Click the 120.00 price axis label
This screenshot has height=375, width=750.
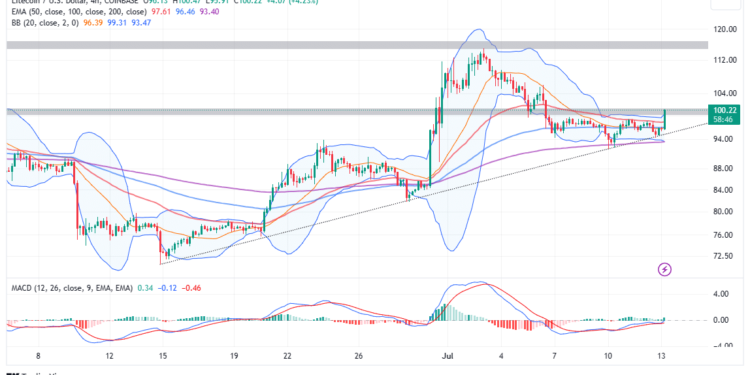724,29
